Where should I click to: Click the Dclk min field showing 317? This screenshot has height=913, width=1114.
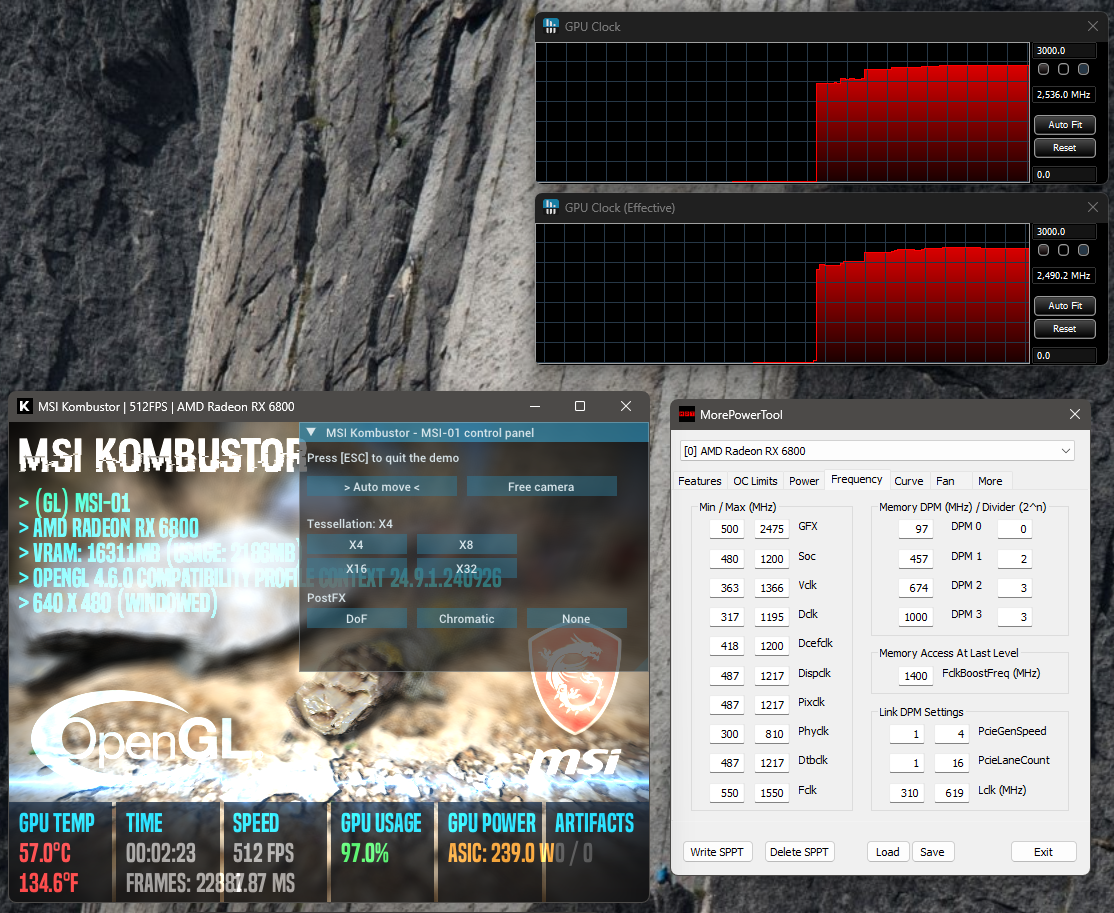728,617
